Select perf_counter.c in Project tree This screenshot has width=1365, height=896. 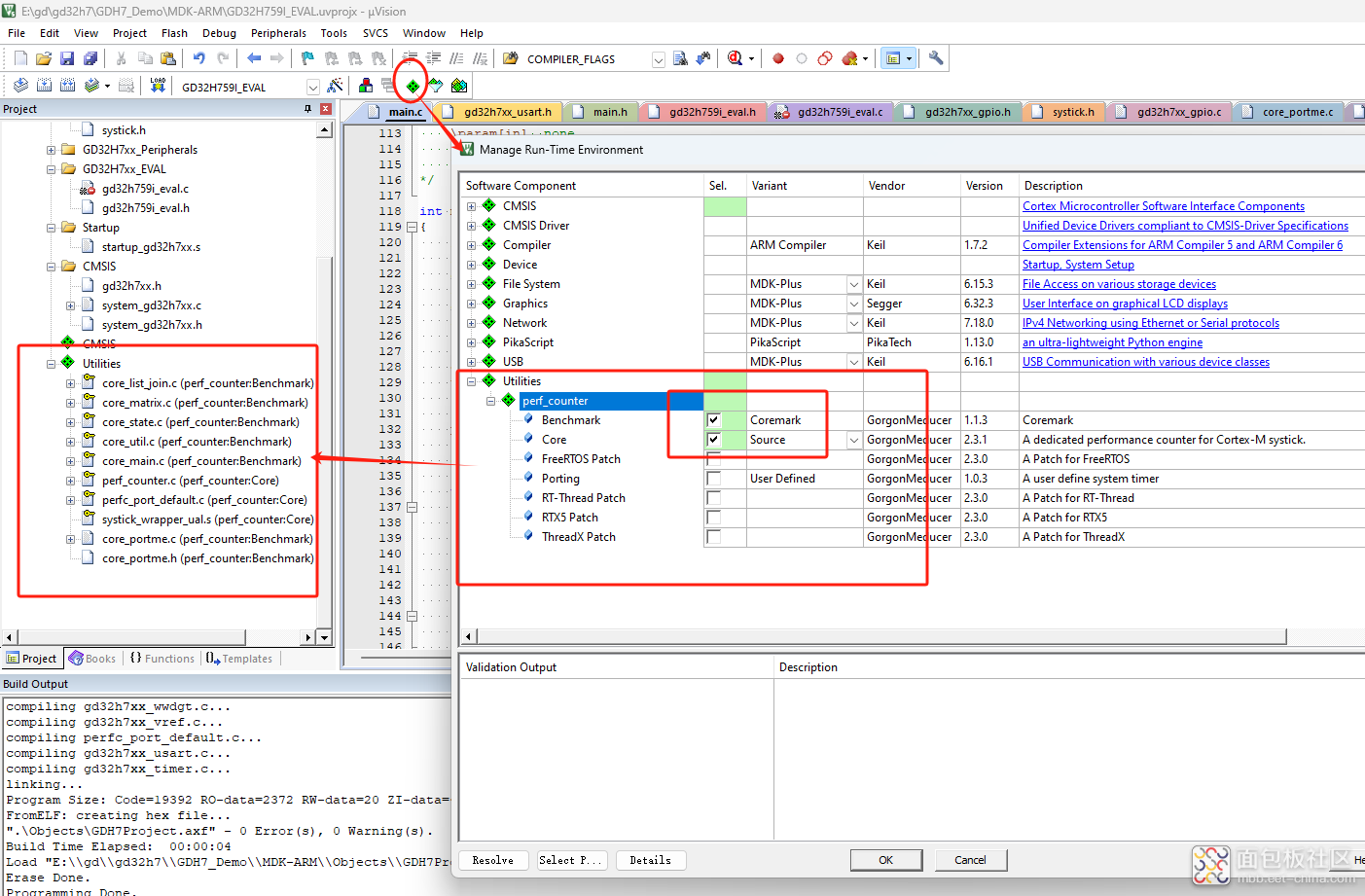point(191,481)
